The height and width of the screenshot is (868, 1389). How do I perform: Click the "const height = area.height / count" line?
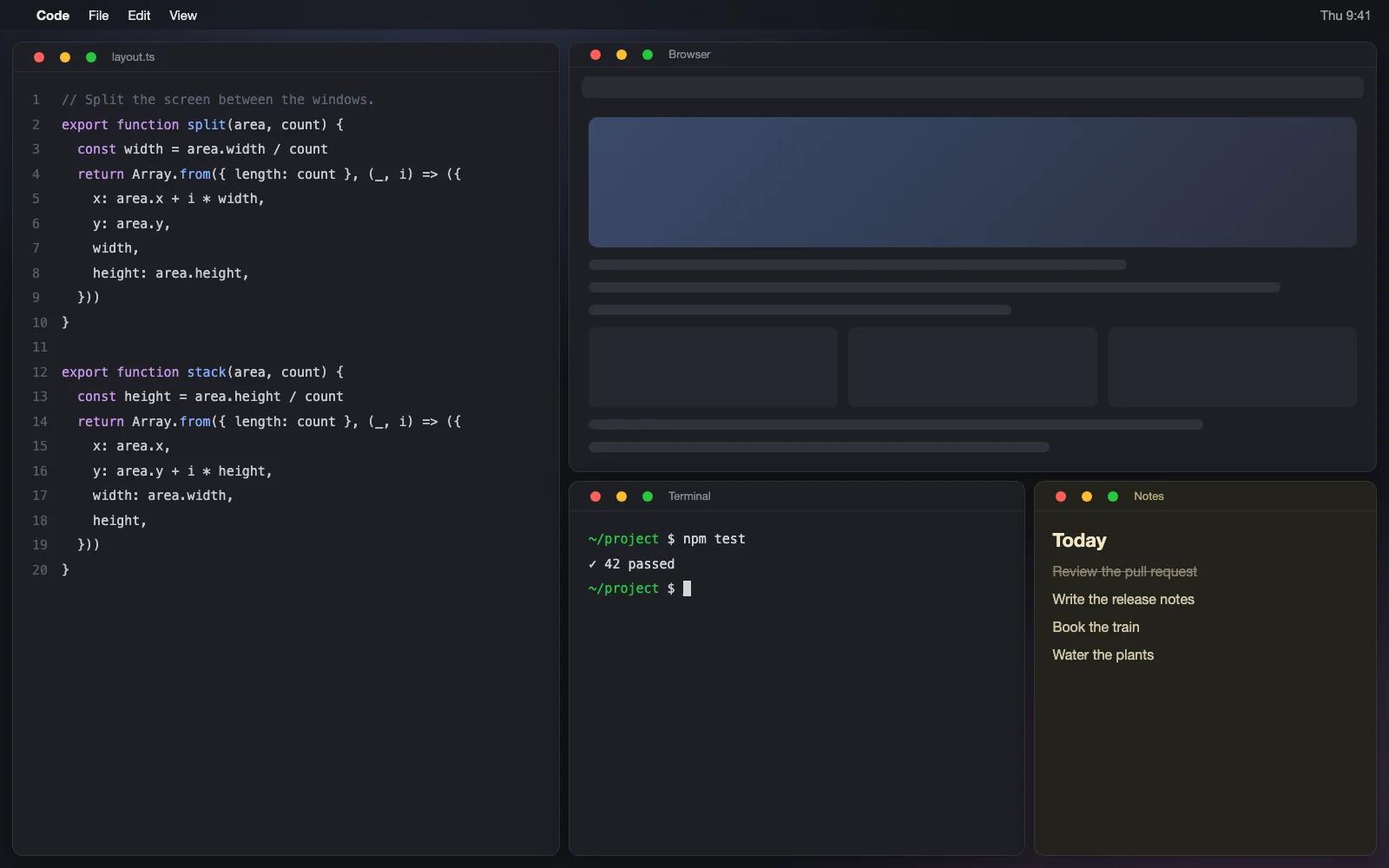pyautogui.click(x=210, y=397)
